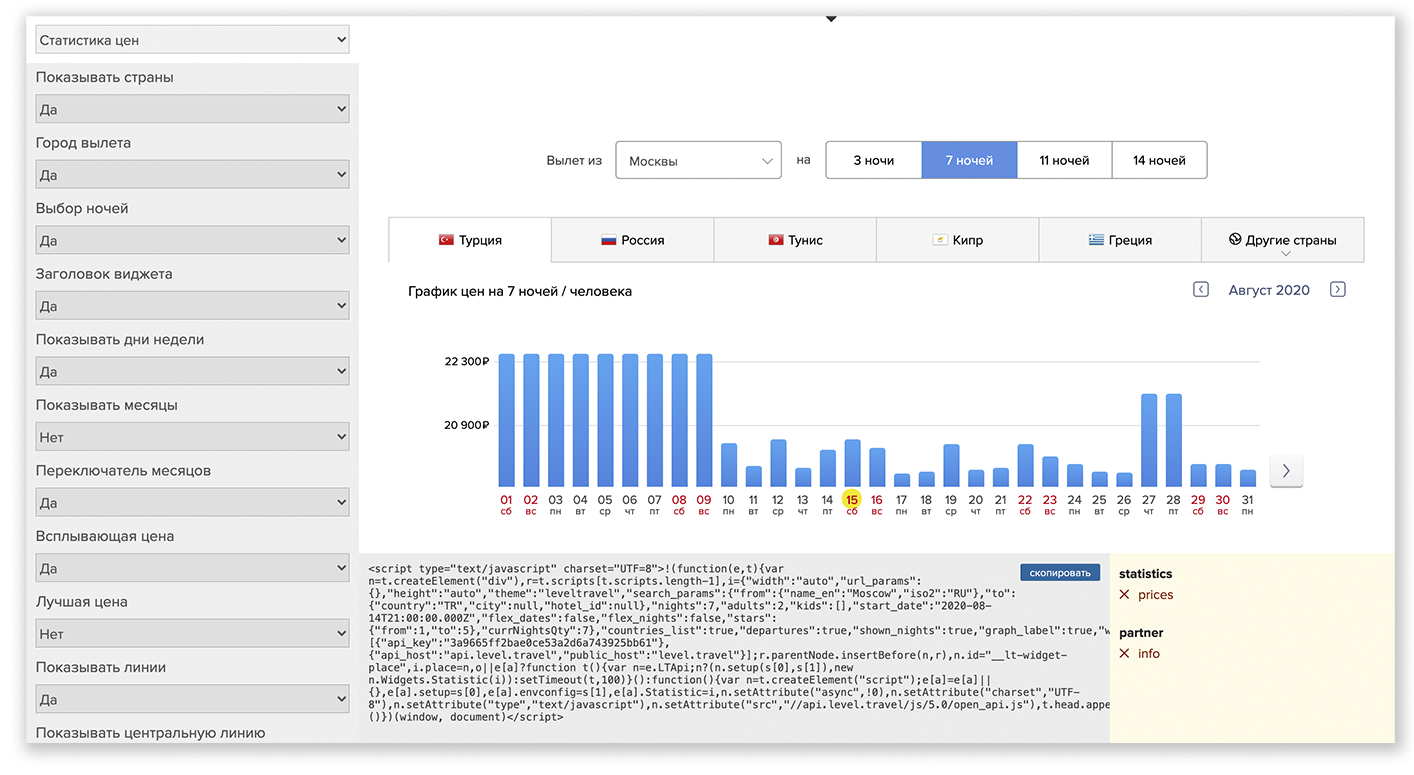Select 3 ночи duration
Screen dimensions: 1414x775
pyautogui.click(x=873, y=160)
